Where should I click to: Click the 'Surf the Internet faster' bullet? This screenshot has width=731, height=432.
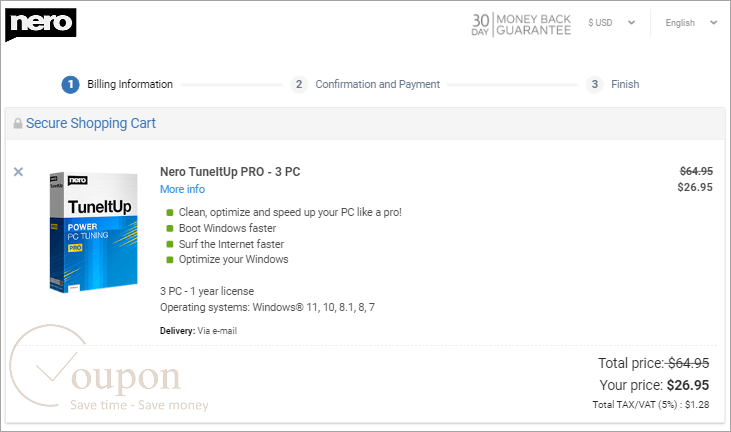tap(225, 244)
